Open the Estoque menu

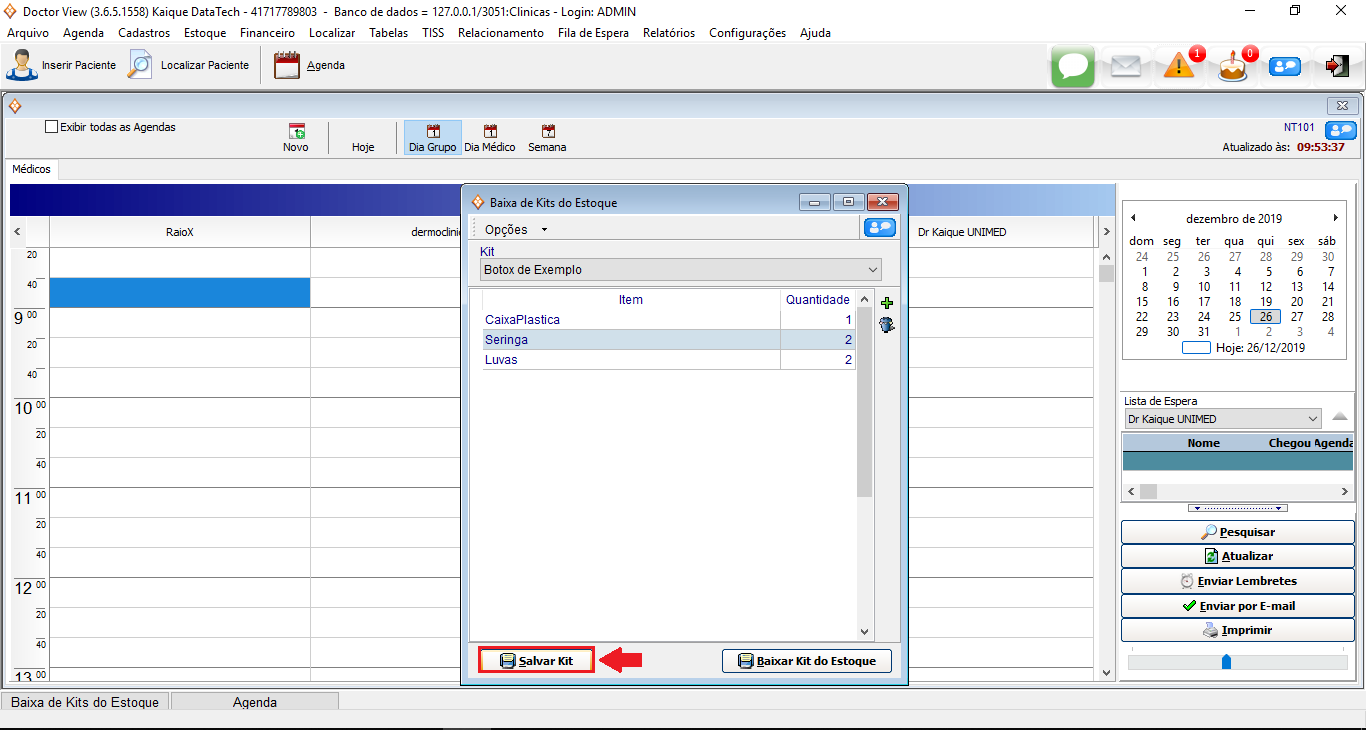205,33
